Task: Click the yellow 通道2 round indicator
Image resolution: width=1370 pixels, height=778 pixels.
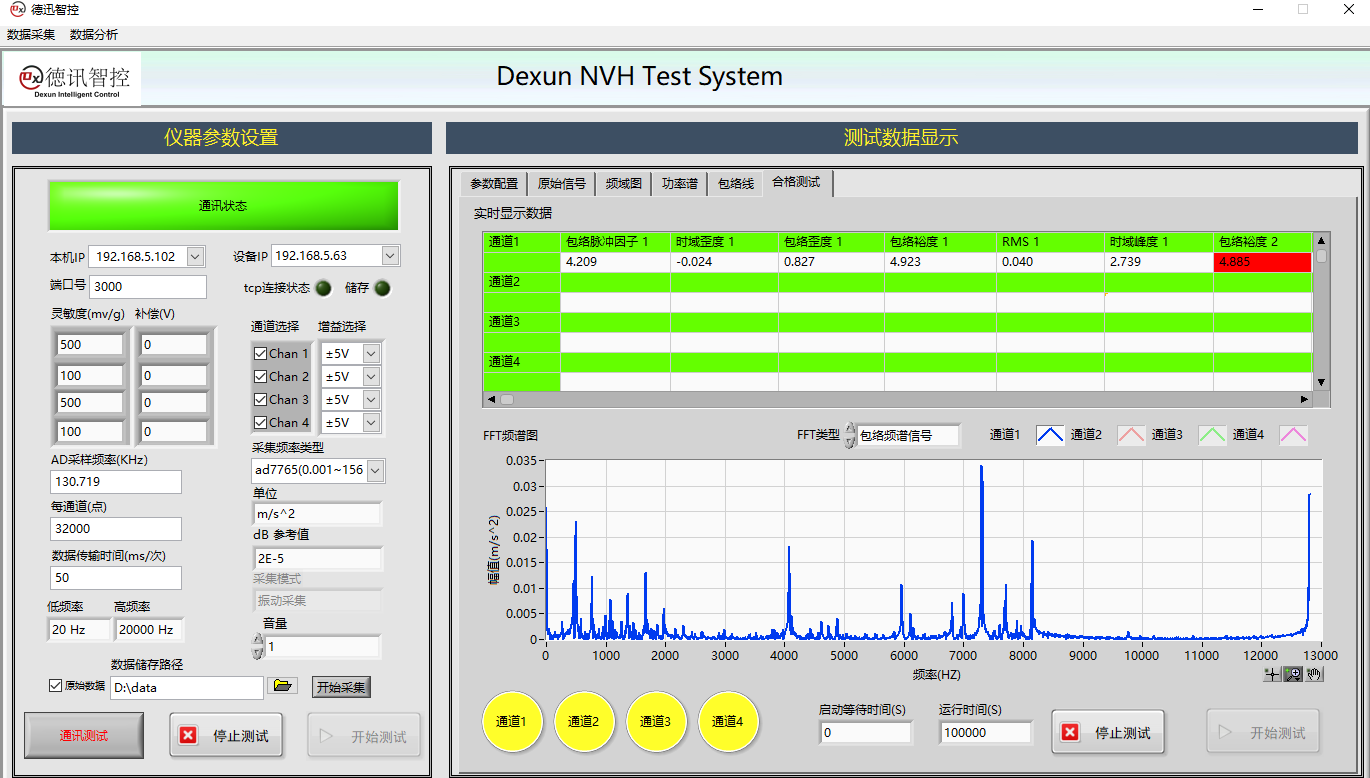Action: (x=584, y=721)
